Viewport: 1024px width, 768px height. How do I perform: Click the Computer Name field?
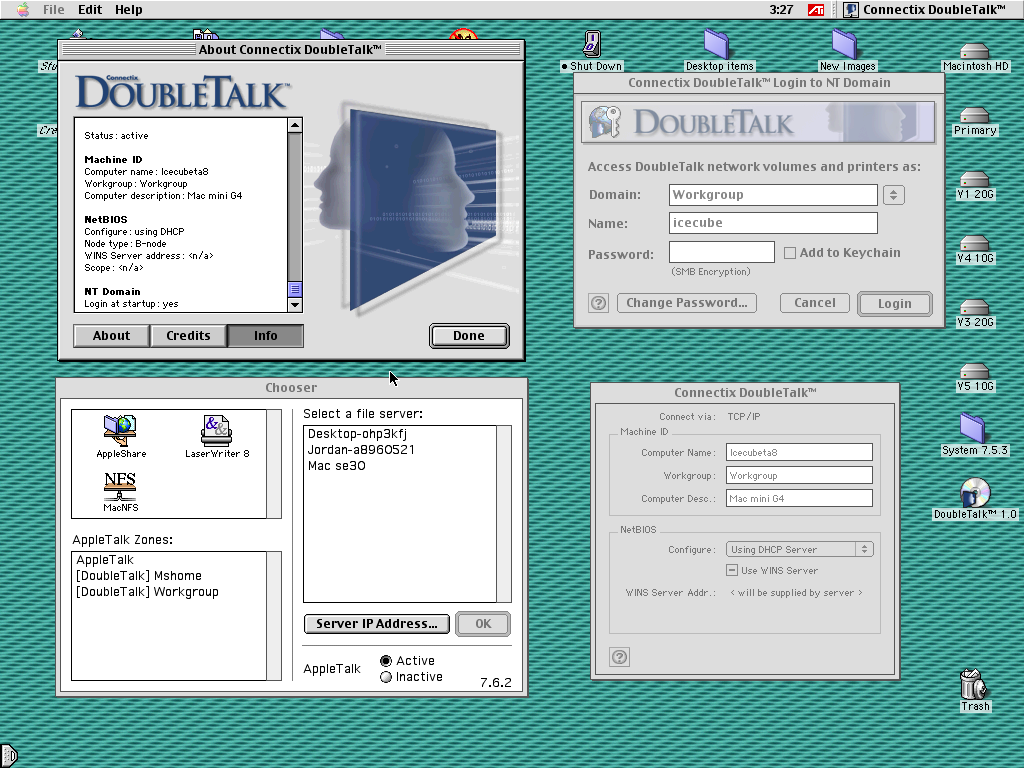(x=799, y=452)
